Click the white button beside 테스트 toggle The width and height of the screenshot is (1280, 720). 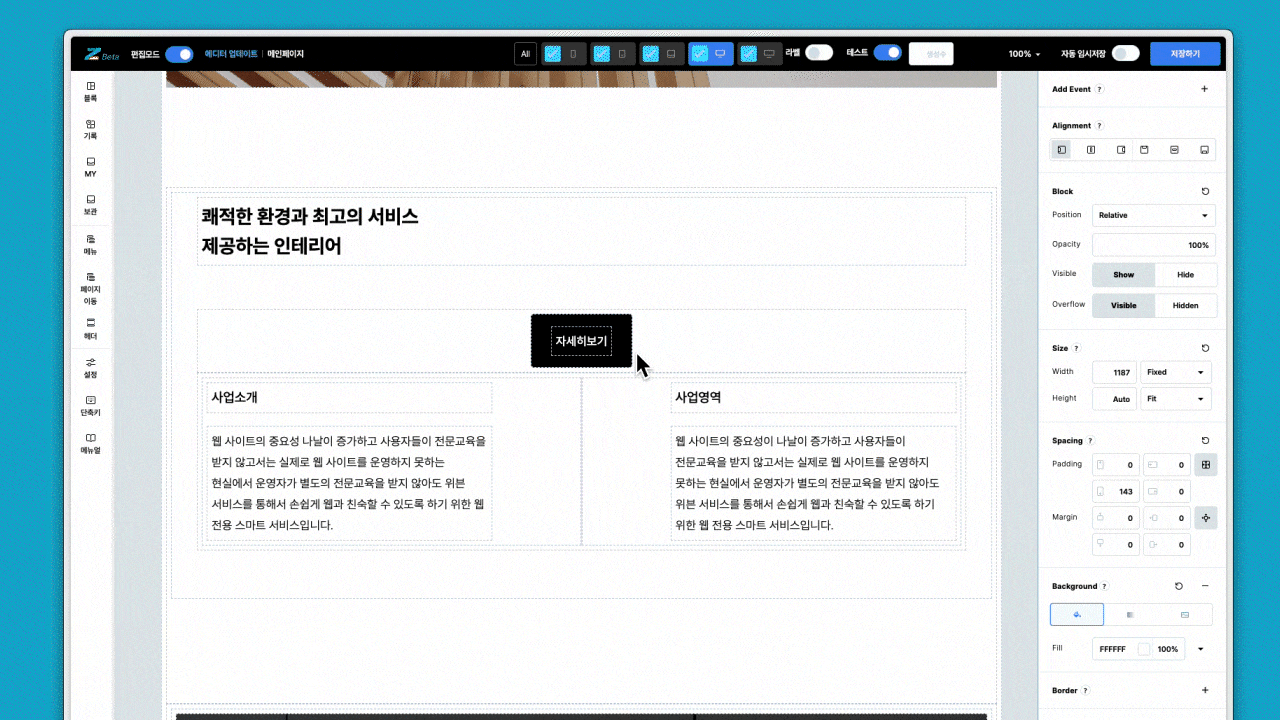(930, 54)
